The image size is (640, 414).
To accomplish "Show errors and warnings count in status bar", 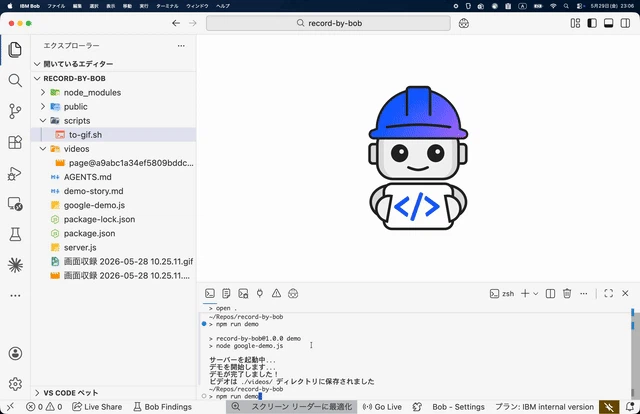I will pos(44,407).
